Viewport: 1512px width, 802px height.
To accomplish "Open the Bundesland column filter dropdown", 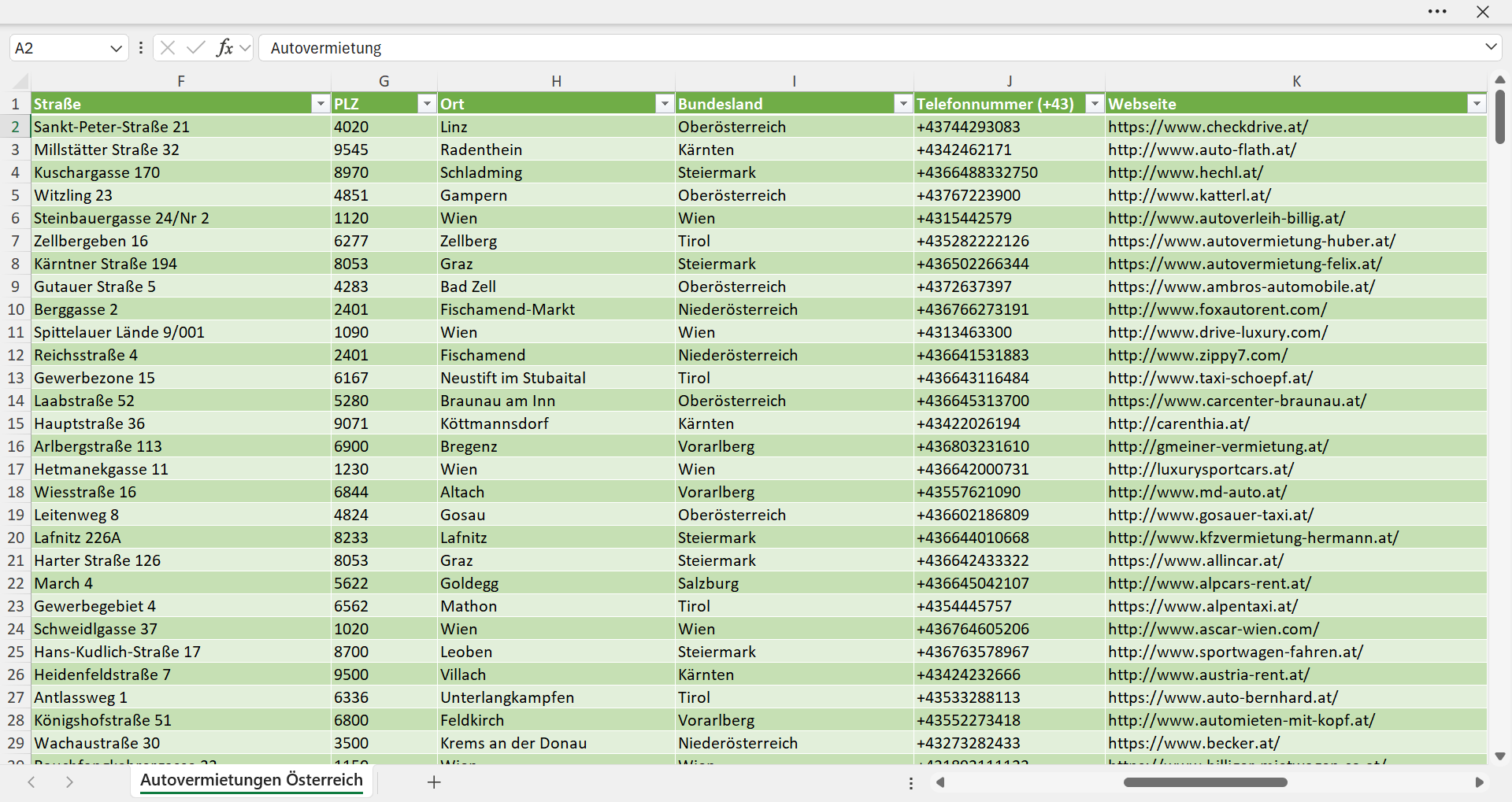I will [903, 104].
